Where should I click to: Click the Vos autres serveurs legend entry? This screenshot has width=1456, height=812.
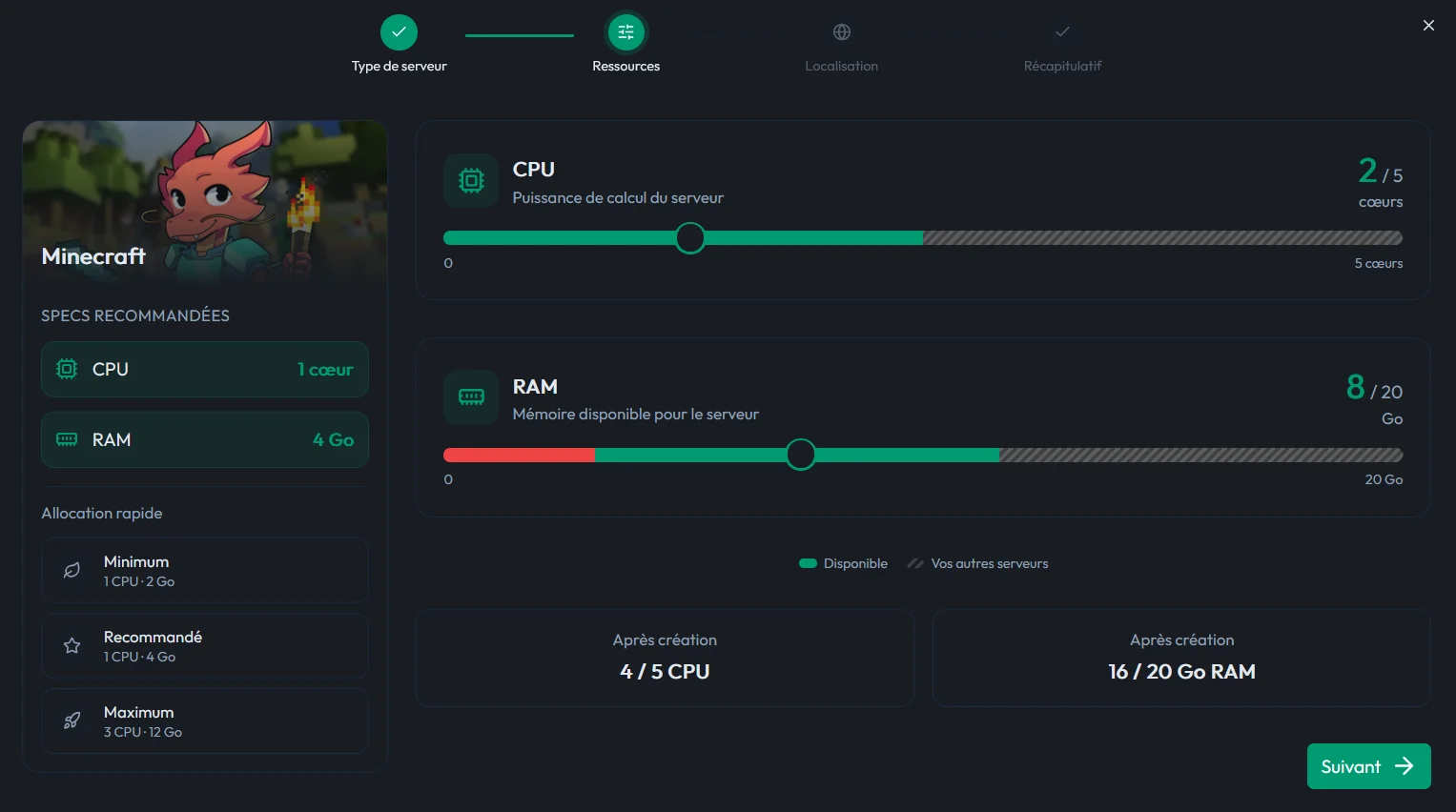977,563
